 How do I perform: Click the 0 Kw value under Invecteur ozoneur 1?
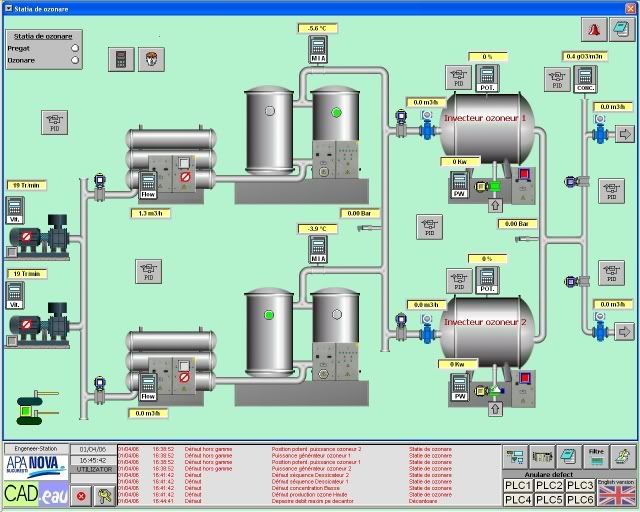tap(460, 162)
